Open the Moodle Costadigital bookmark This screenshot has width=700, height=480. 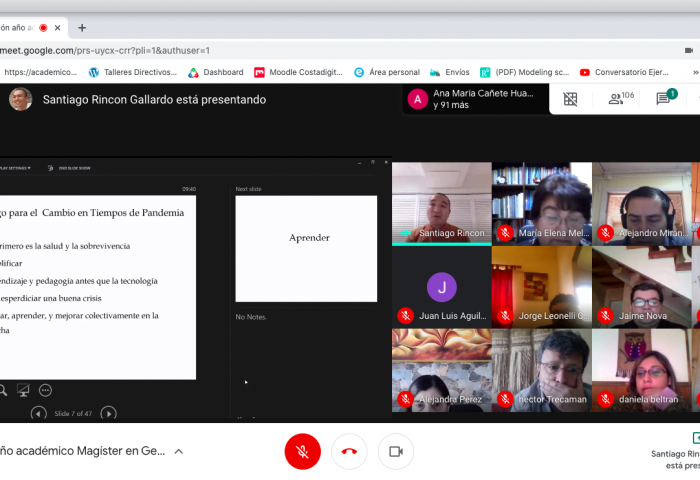pyautogui.click(x=298, y=72)
